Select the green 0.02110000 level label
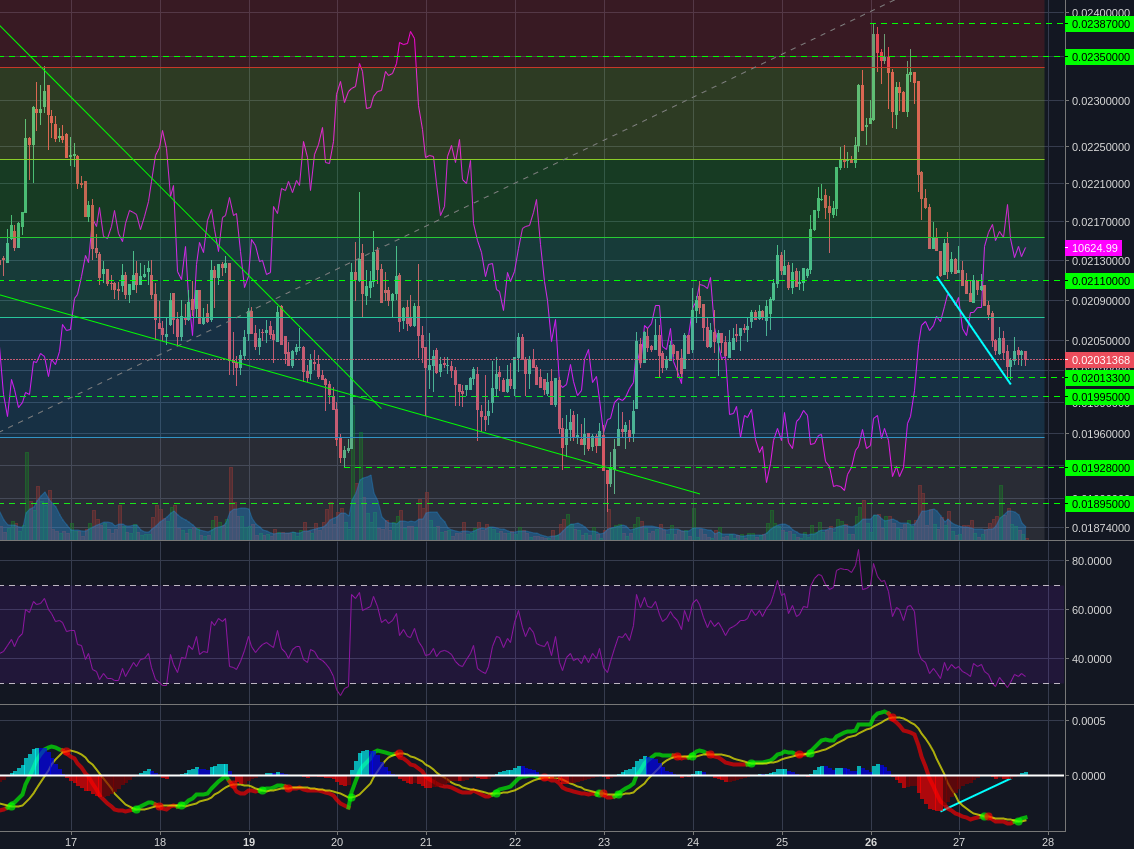The height and width of the screenshot is (849, 1134). (x=1098, y=281)
